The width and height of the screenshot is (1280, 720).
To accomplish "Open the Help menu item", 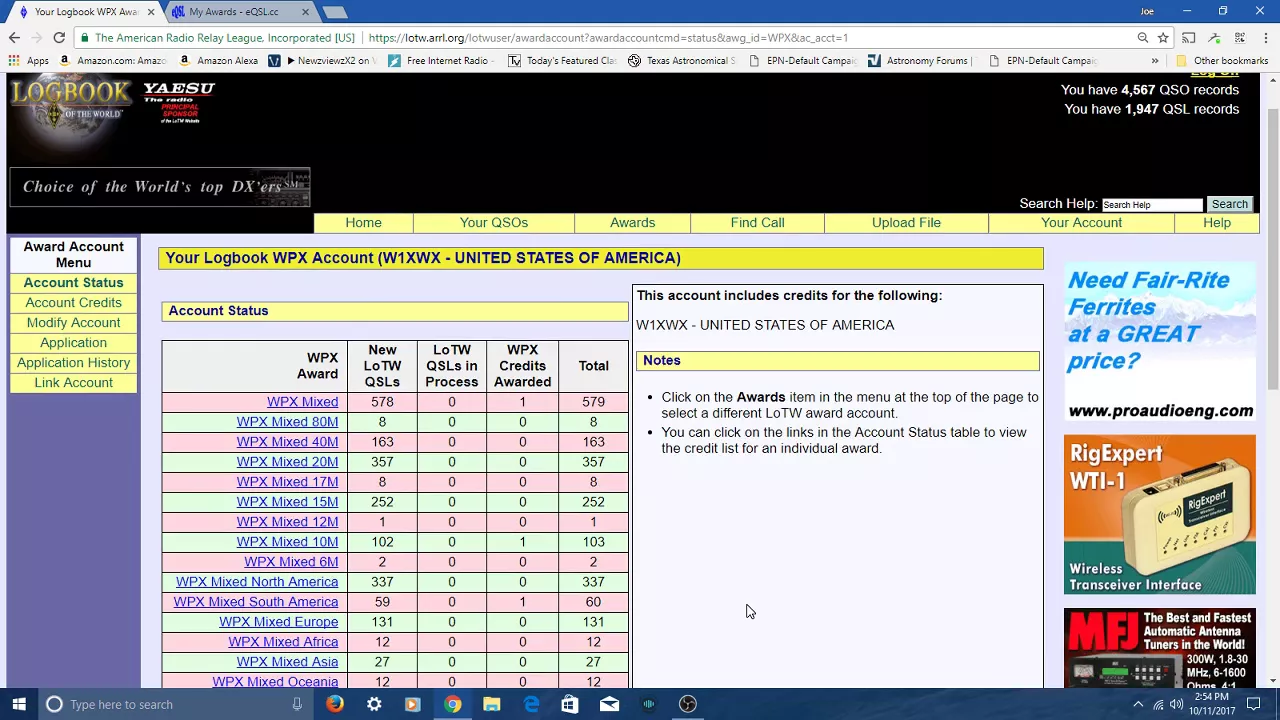I will (1217, 223).
